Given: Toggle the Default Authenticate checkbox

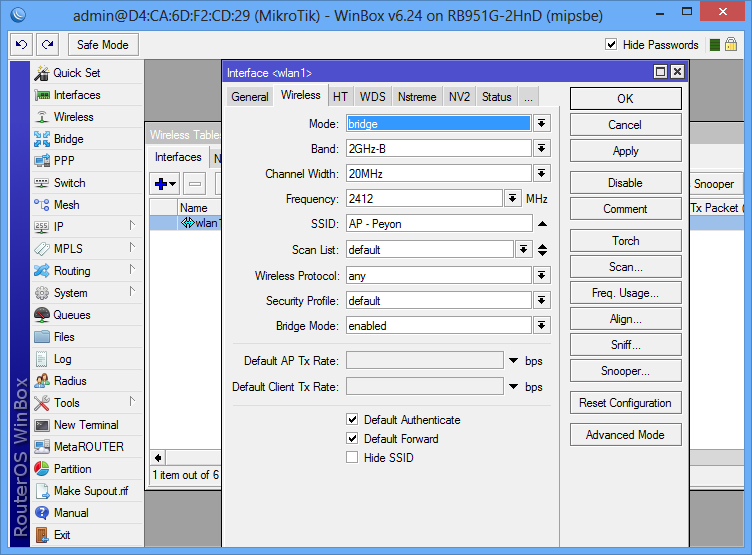Looking at the screenshot, I should click(352, 420).
